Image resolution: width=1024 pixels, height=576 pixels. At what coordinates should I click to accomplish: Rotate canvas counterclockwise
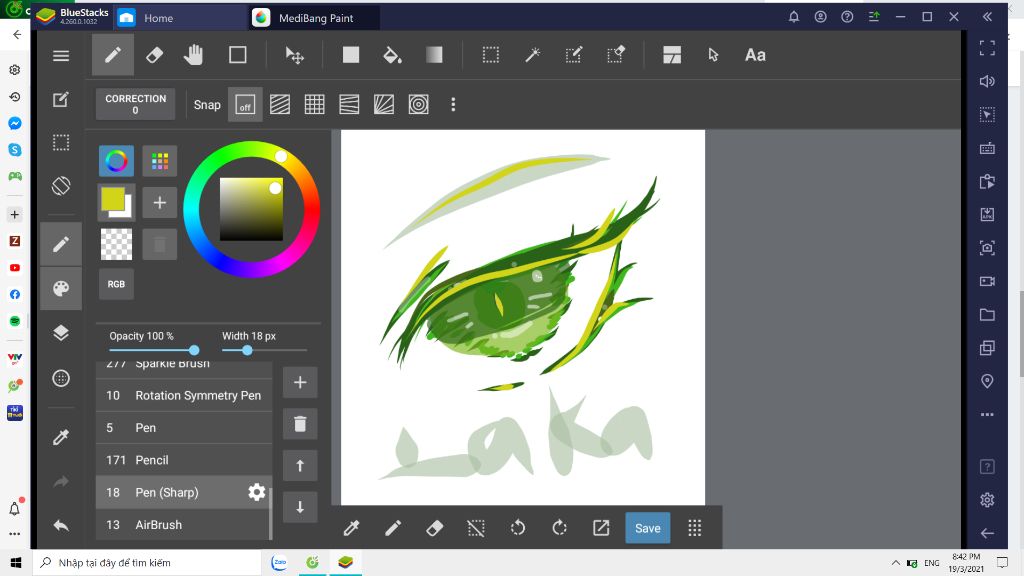(x=518, y=528)
